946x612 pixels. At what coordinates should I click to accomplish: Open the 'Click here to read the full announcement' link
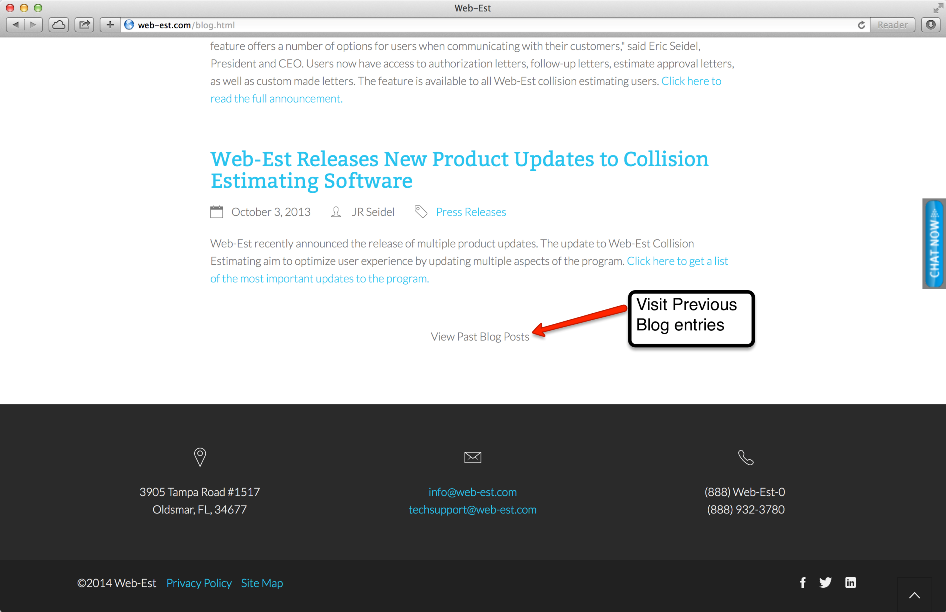click(x=465, y=89)
